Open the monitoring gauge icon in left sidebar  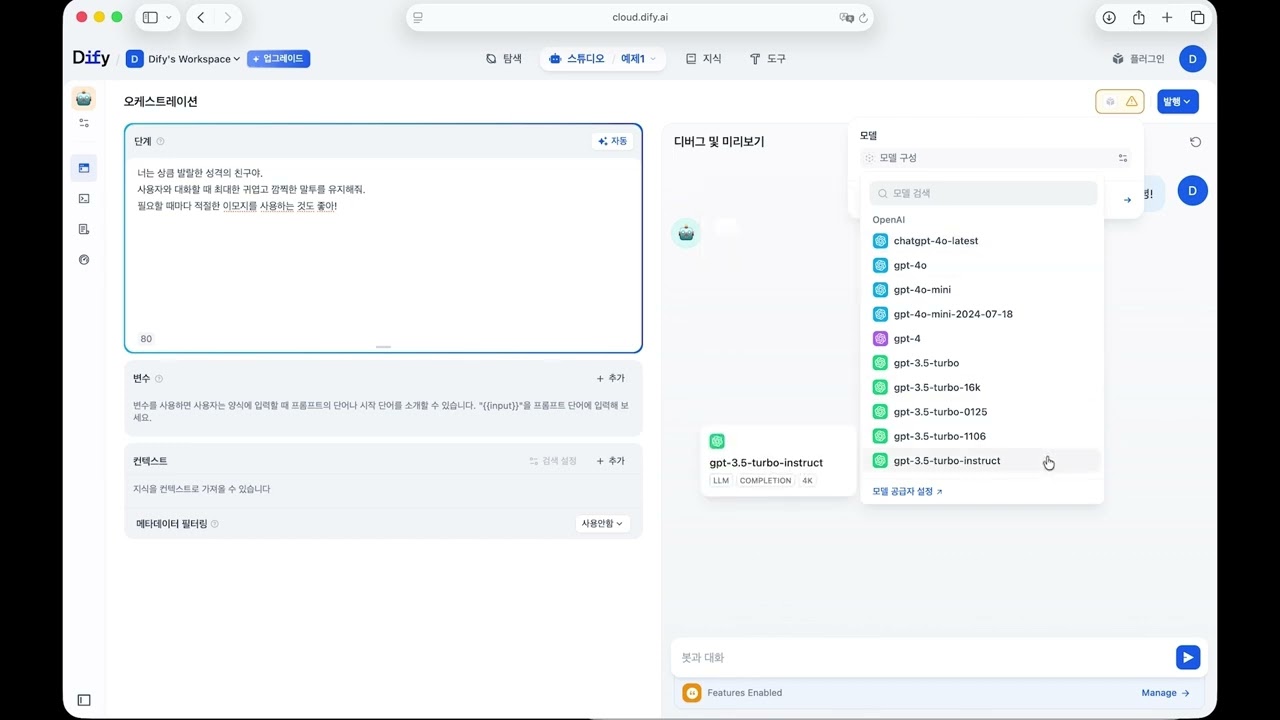[84, 259]
